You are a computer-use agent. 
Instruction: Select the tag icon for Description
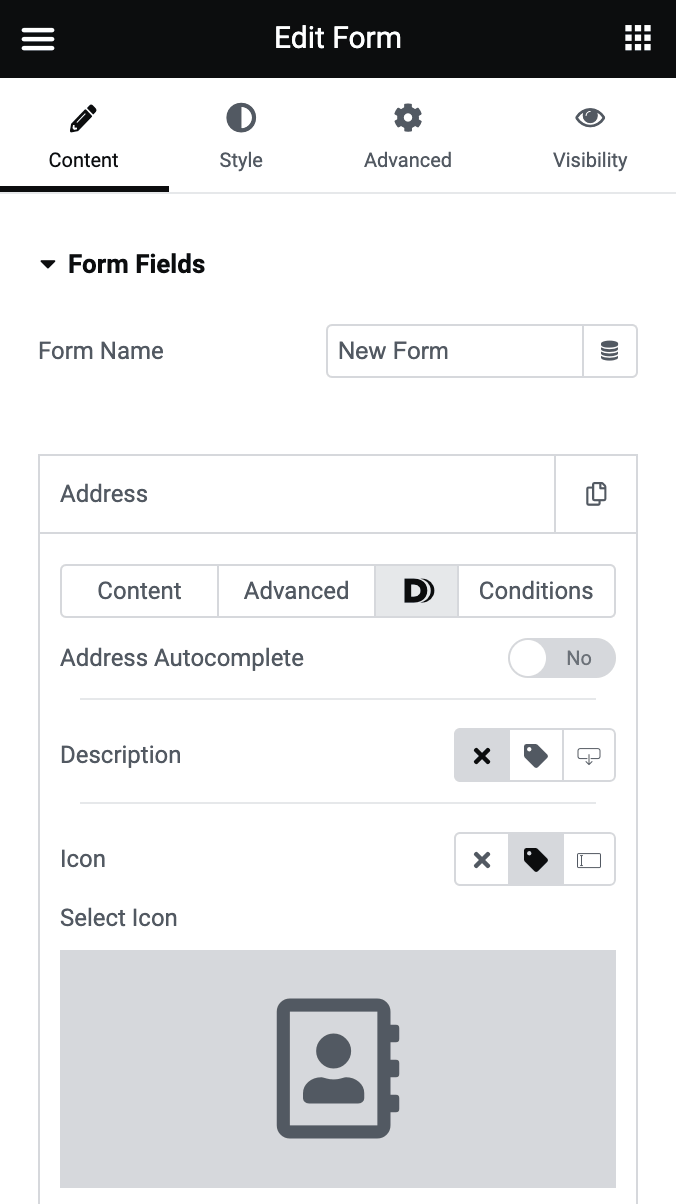click(x=535, y=755)
